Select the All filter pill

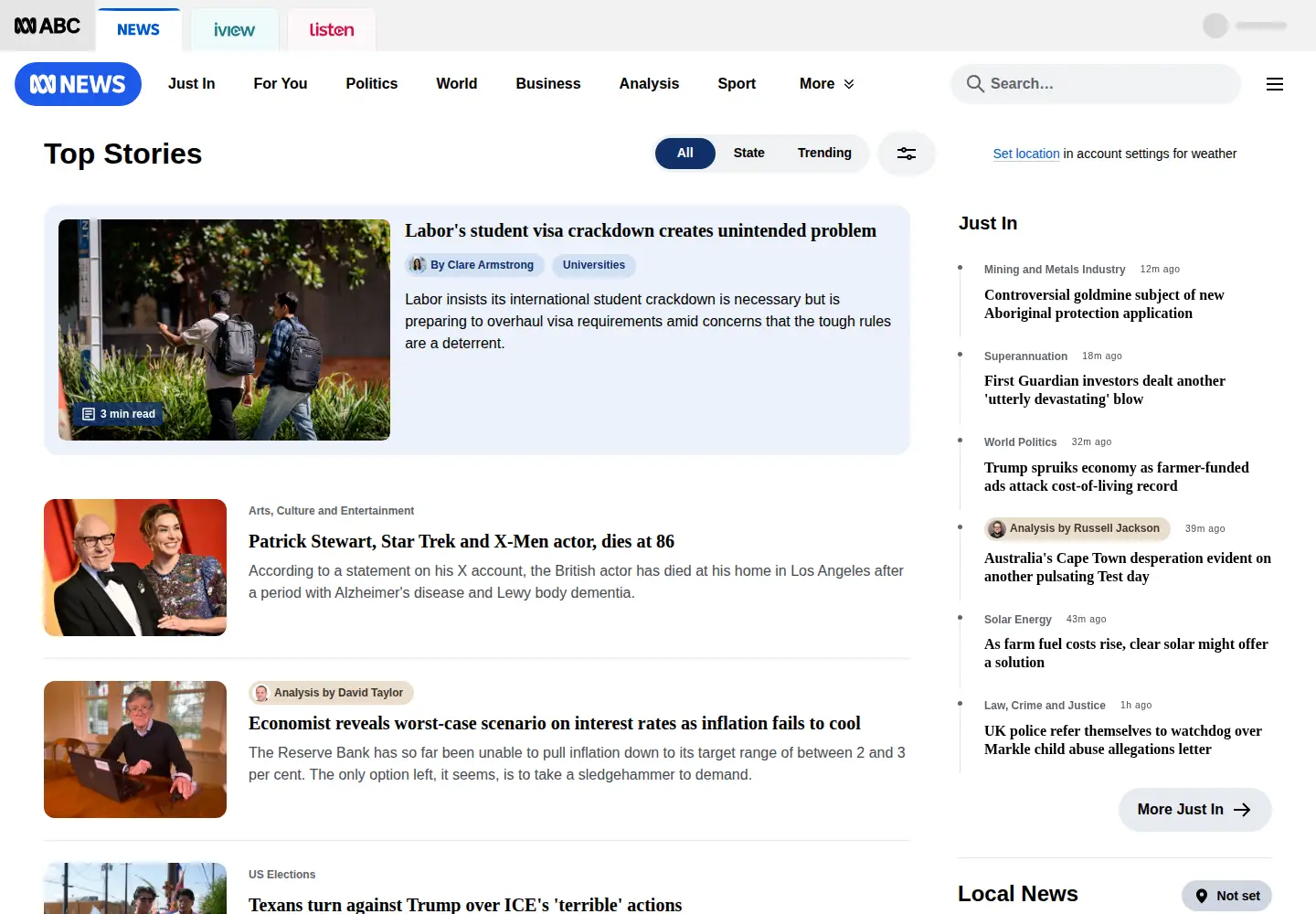685,154
